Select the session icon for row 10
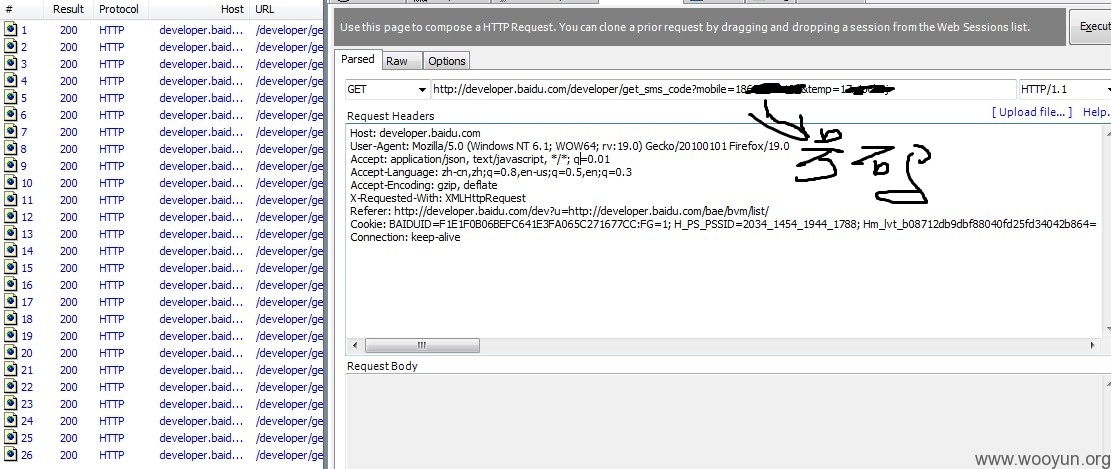 pos(11,183)
